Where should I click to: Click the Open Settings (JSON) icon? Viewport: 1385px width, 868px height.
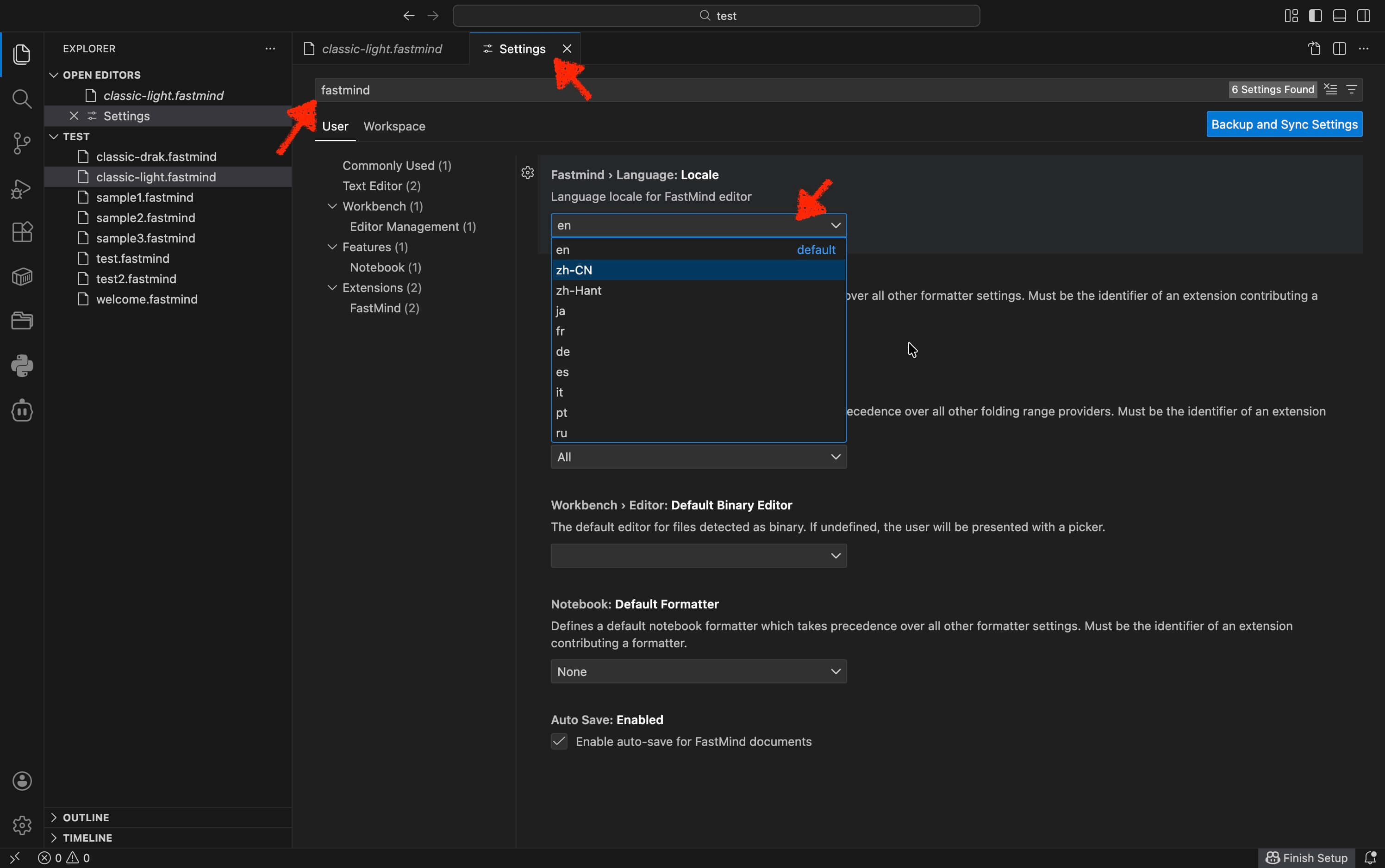(1314, 49)
